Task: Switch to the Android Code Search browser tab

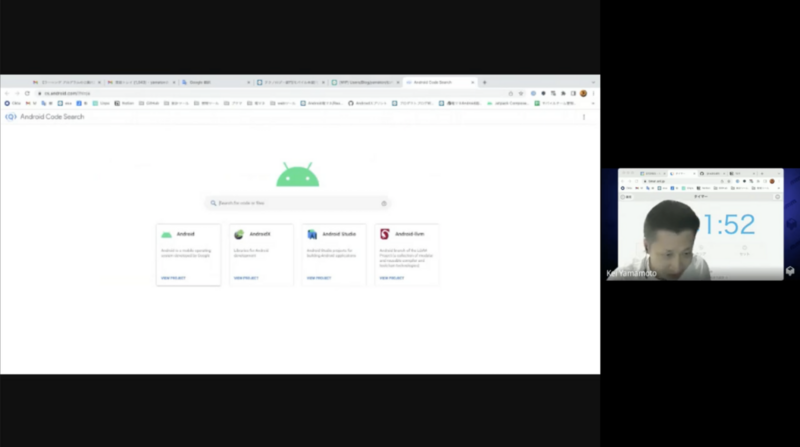Action: pyautogui.click(x=439, y=82)
